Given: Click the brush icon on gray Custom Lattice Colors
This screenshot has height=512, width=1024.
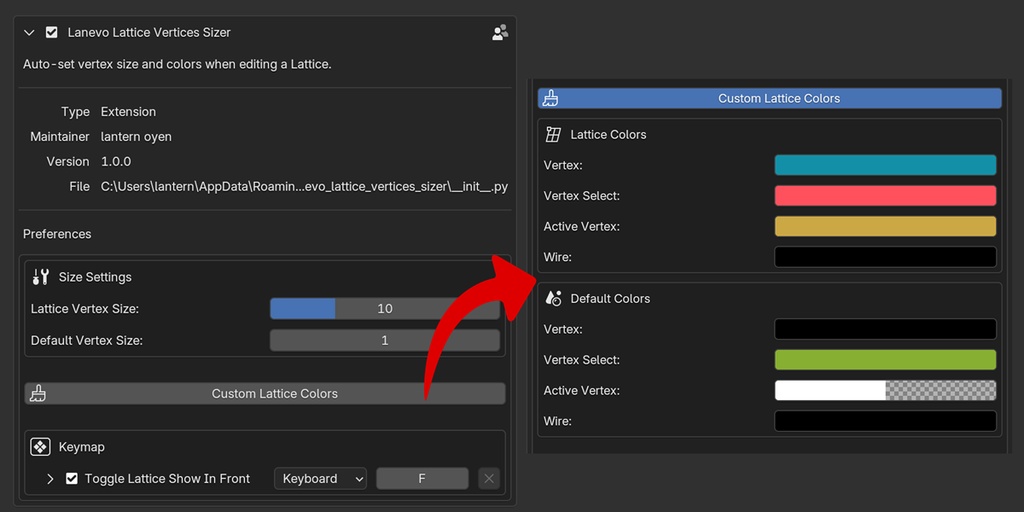Looking at the screenshot, I should coord(38,394).
